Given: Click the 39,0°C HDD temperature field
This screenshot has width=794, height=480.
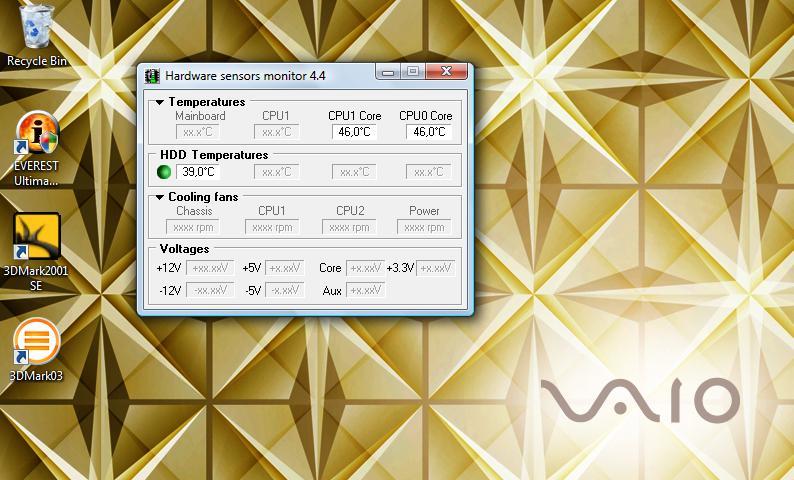Looking at the screenshot, I should 198,172.
